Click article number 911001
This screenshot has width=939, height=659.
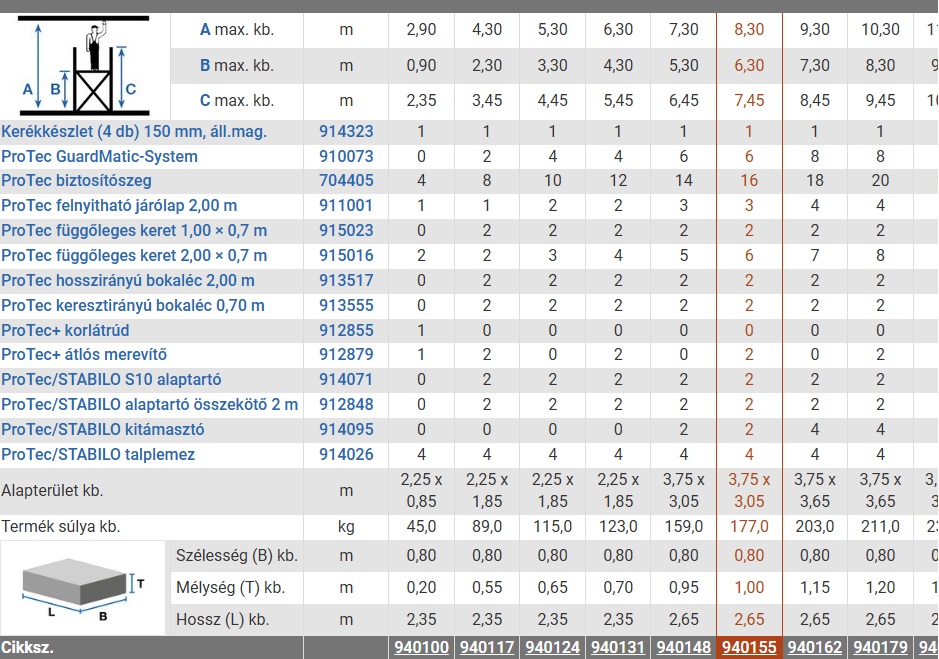[x=346, y=205]
